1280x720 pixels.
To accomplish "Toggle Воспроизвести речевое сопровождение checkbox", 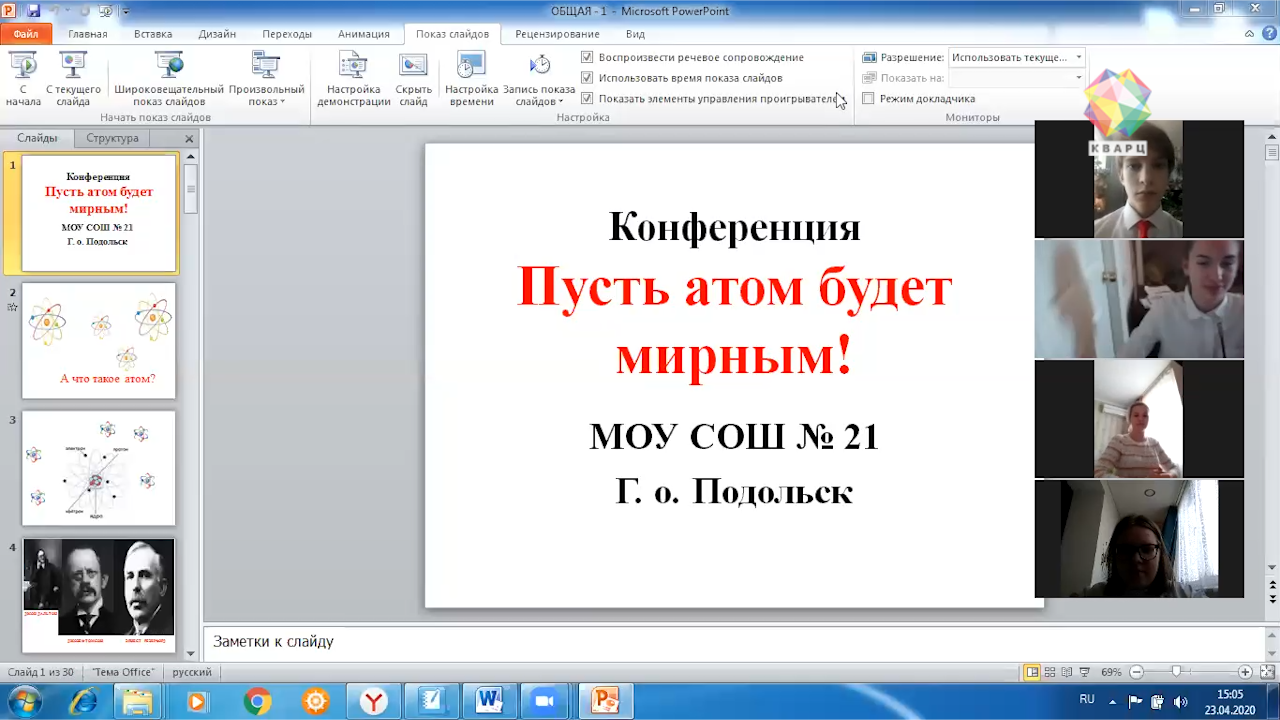I will pos(587,57).
